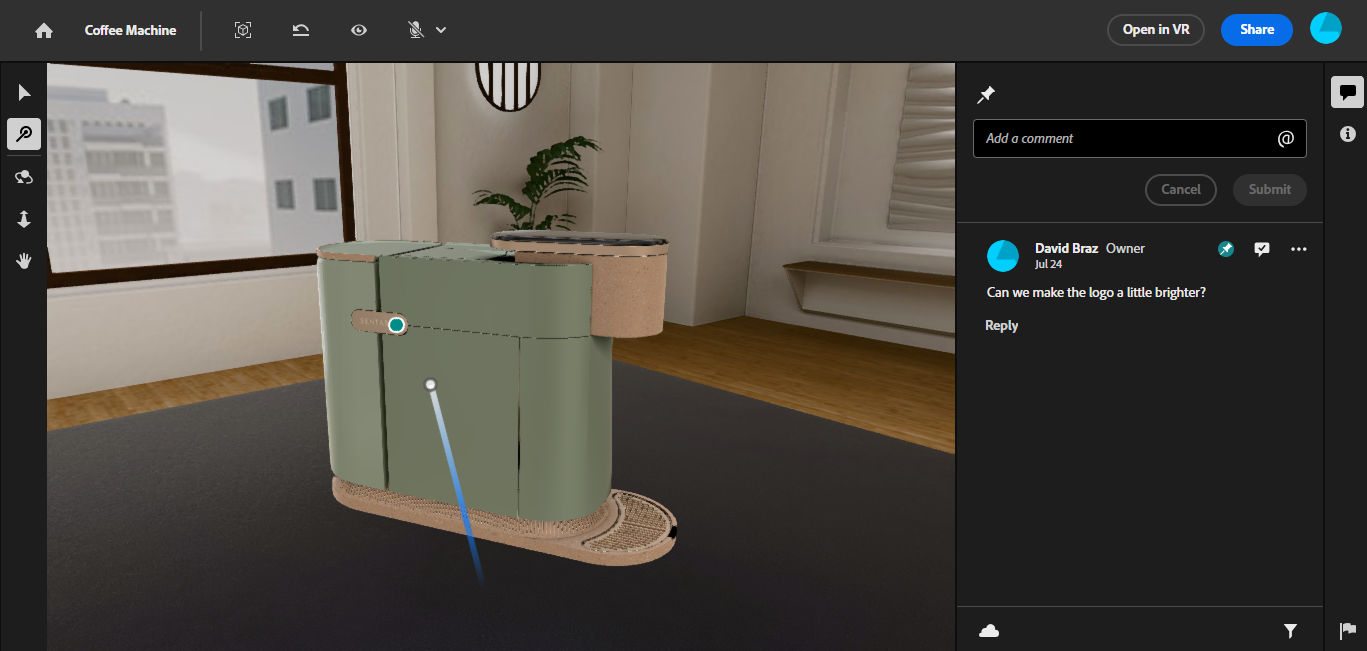
Task: Click the teal comment pin on coffee machine
Action: tap(397, 325)
